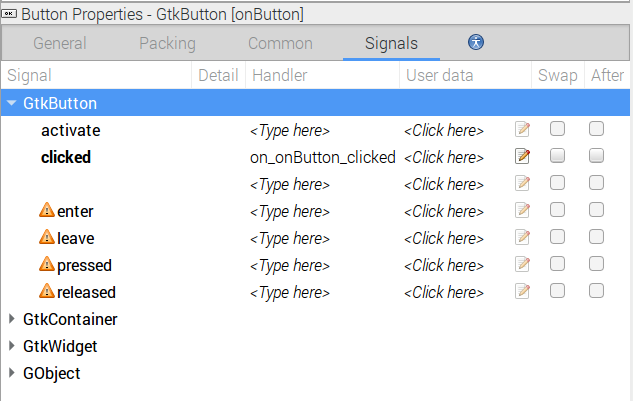This screenshot has width=633, height=401.
Task: Switch to the General tab
Action: coord(60,44)
